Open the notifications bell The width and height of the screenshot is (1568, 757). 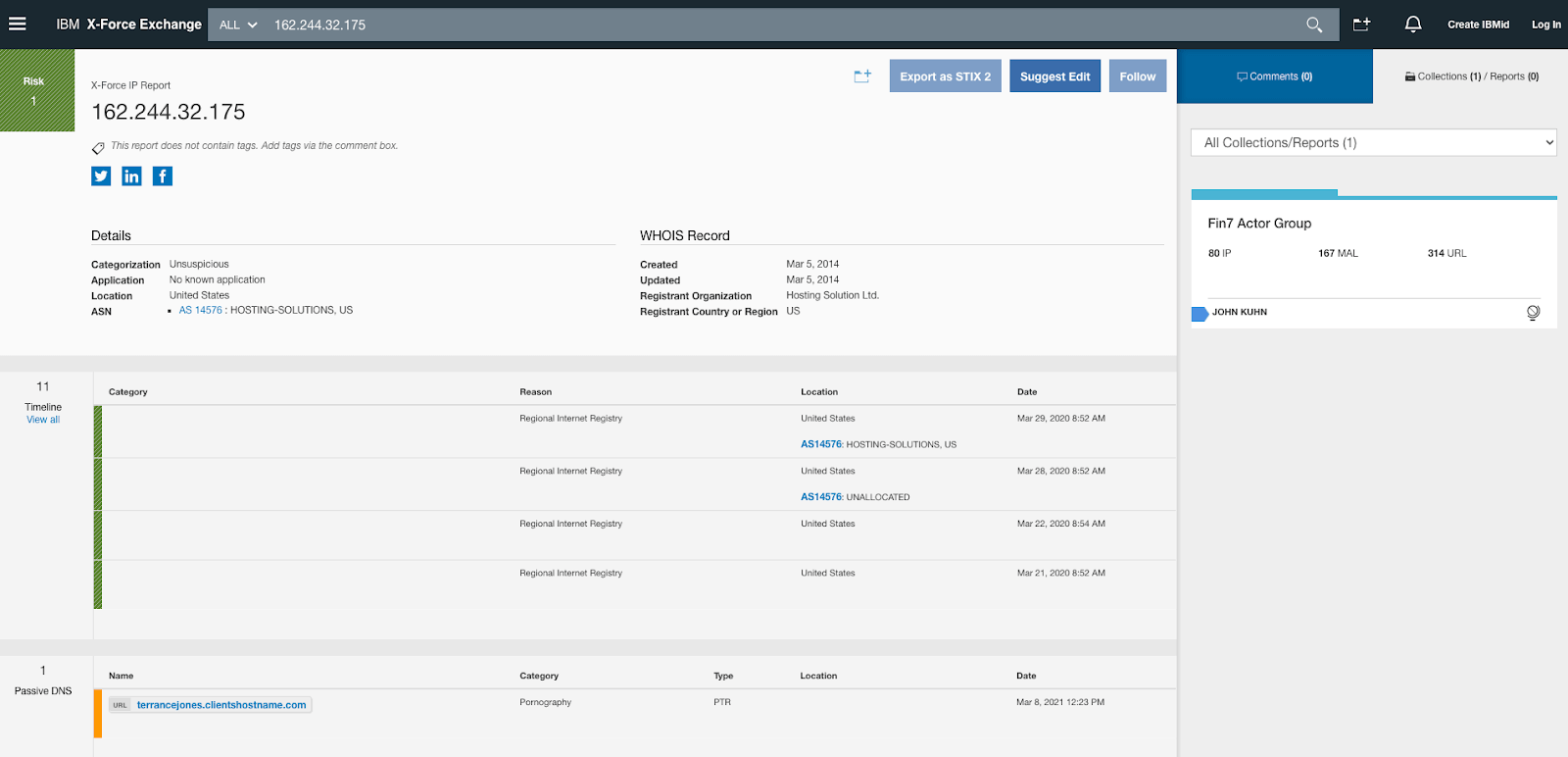pos(1413,25)
